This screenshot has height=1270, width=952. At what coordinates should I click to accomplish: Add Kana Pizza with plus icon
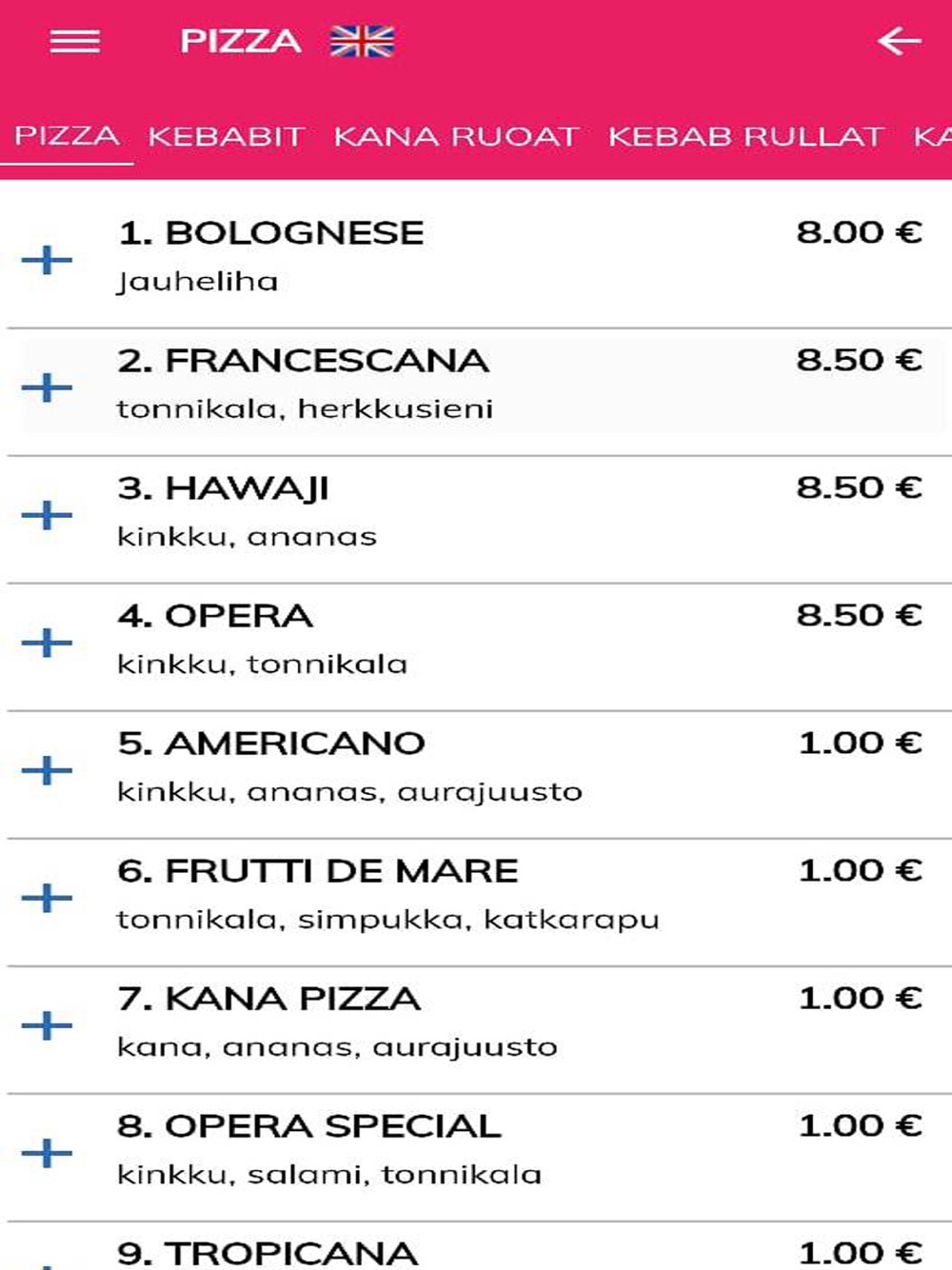pyautogui.click(x=47, y=1024)
